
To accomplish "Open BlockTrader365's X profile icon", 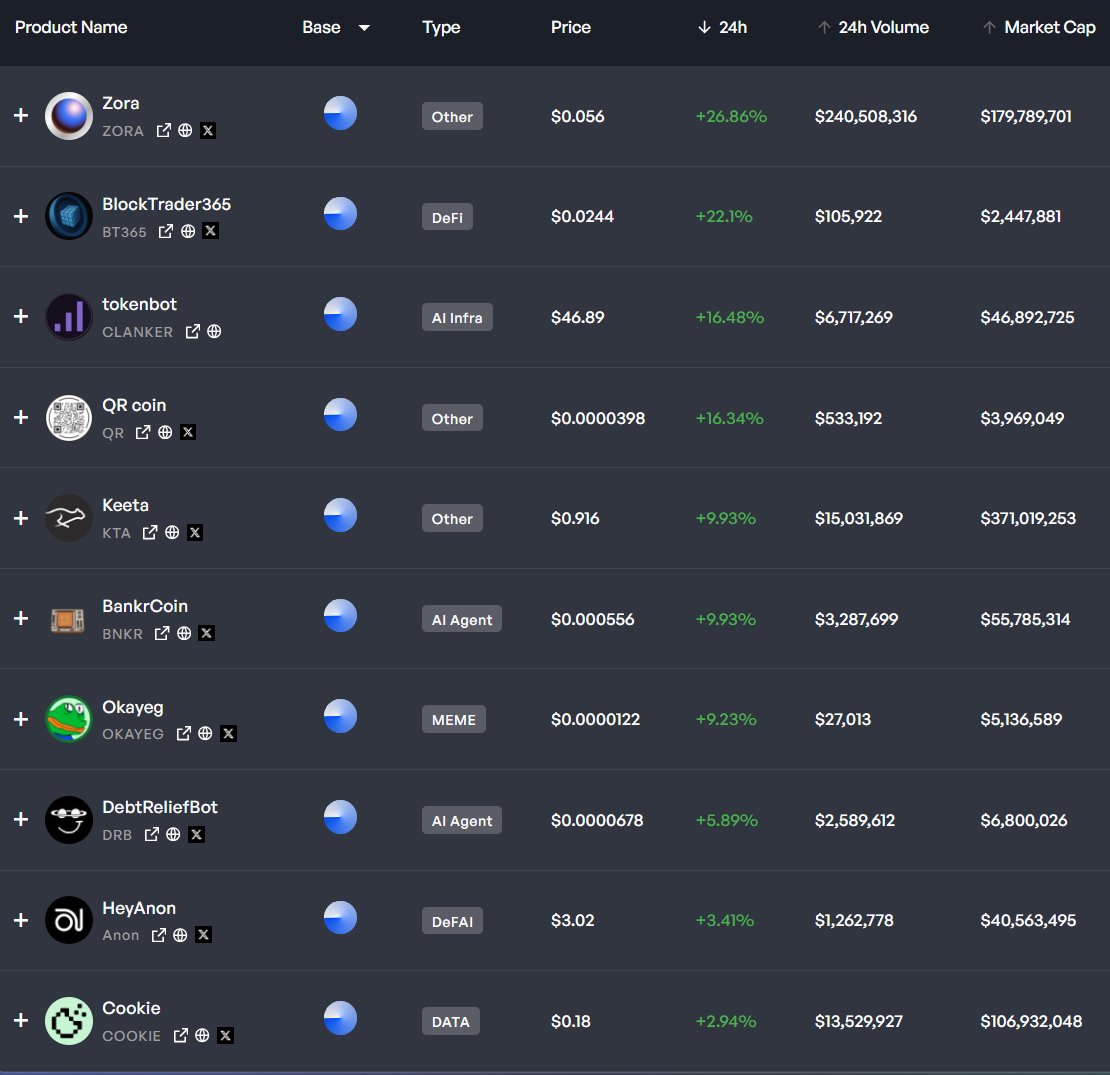I will pyautogui.click(x=210, y=231).
